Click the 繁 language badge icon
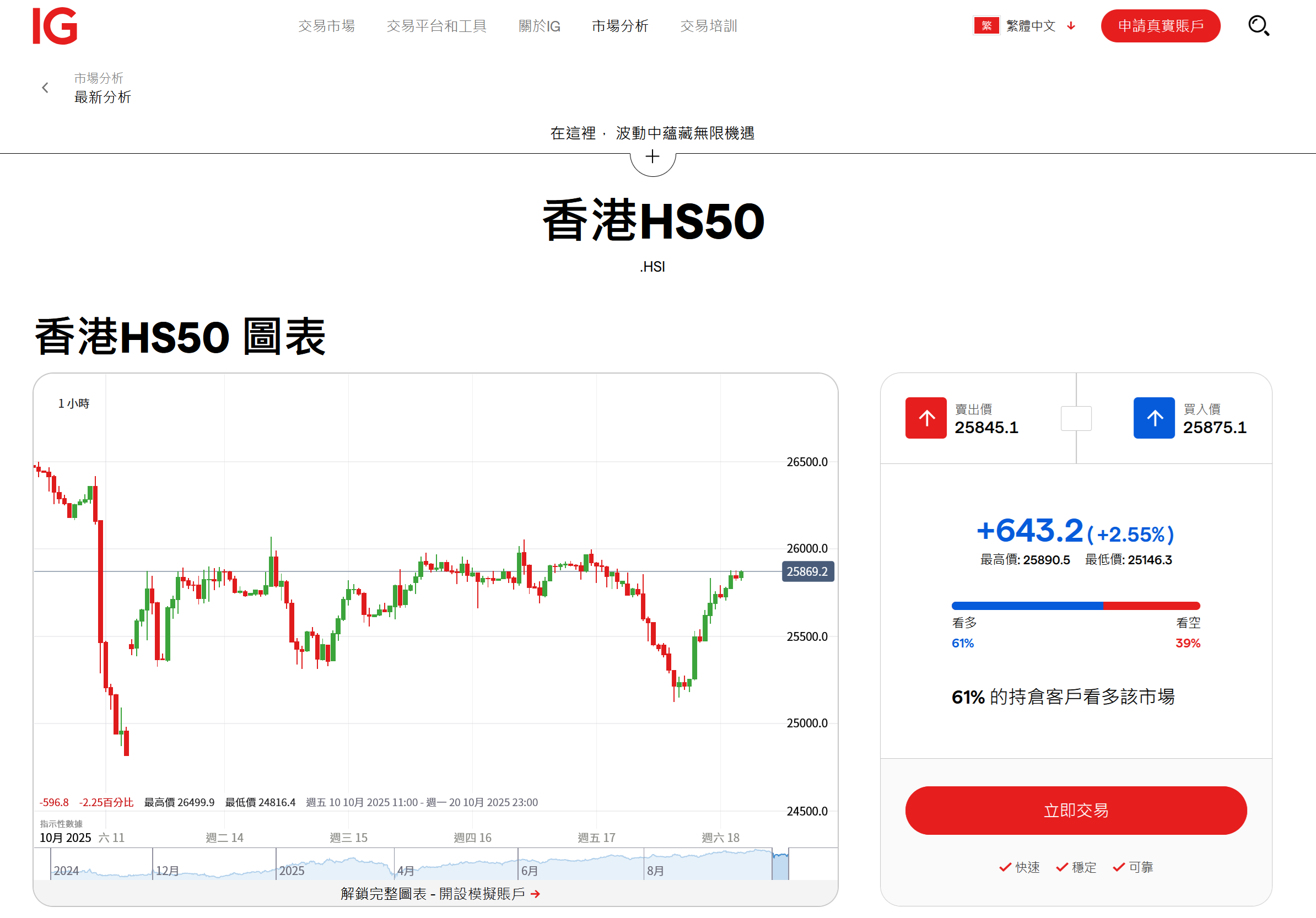The image size is (1316, 918). coord(986,25)
